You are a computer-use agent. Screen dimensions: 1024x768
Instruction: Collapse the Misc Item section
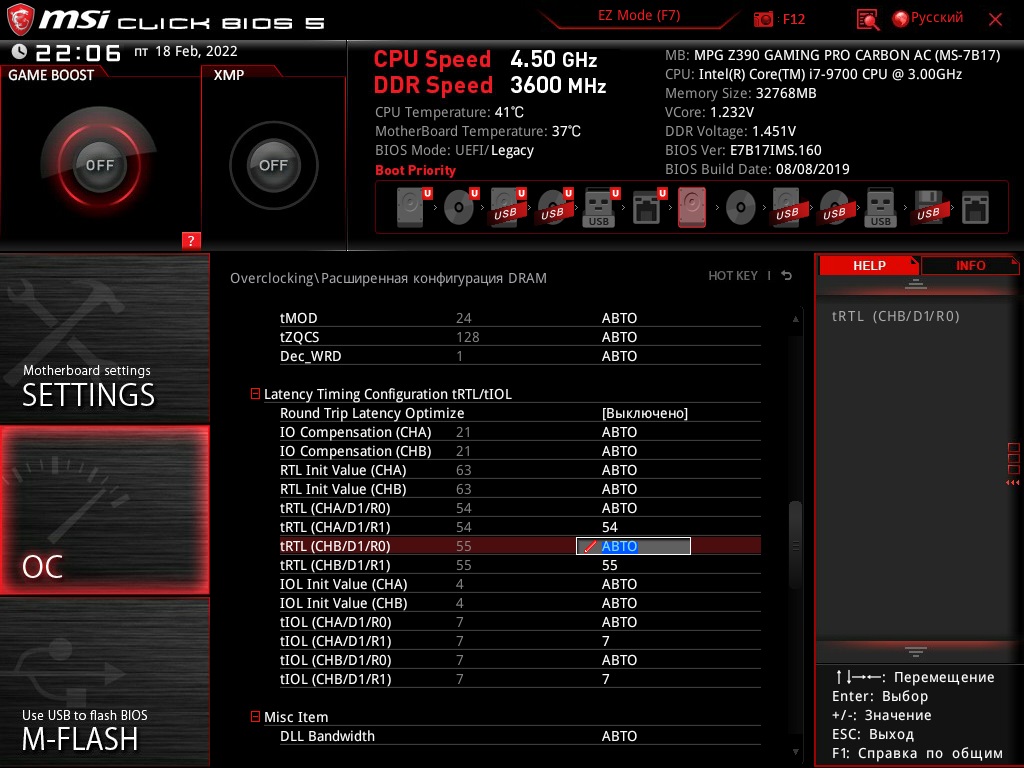(x=255, y=716)
